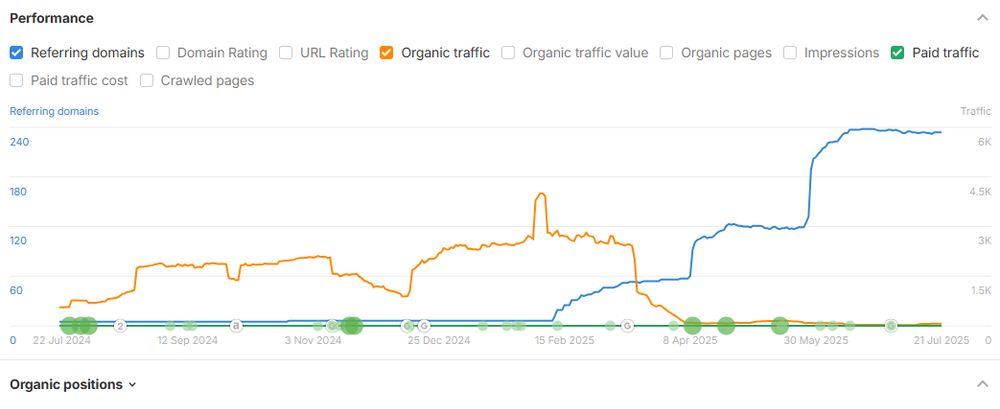Check the URL Rating option
The image size is (1000, 409).
[x=286, y=53]
